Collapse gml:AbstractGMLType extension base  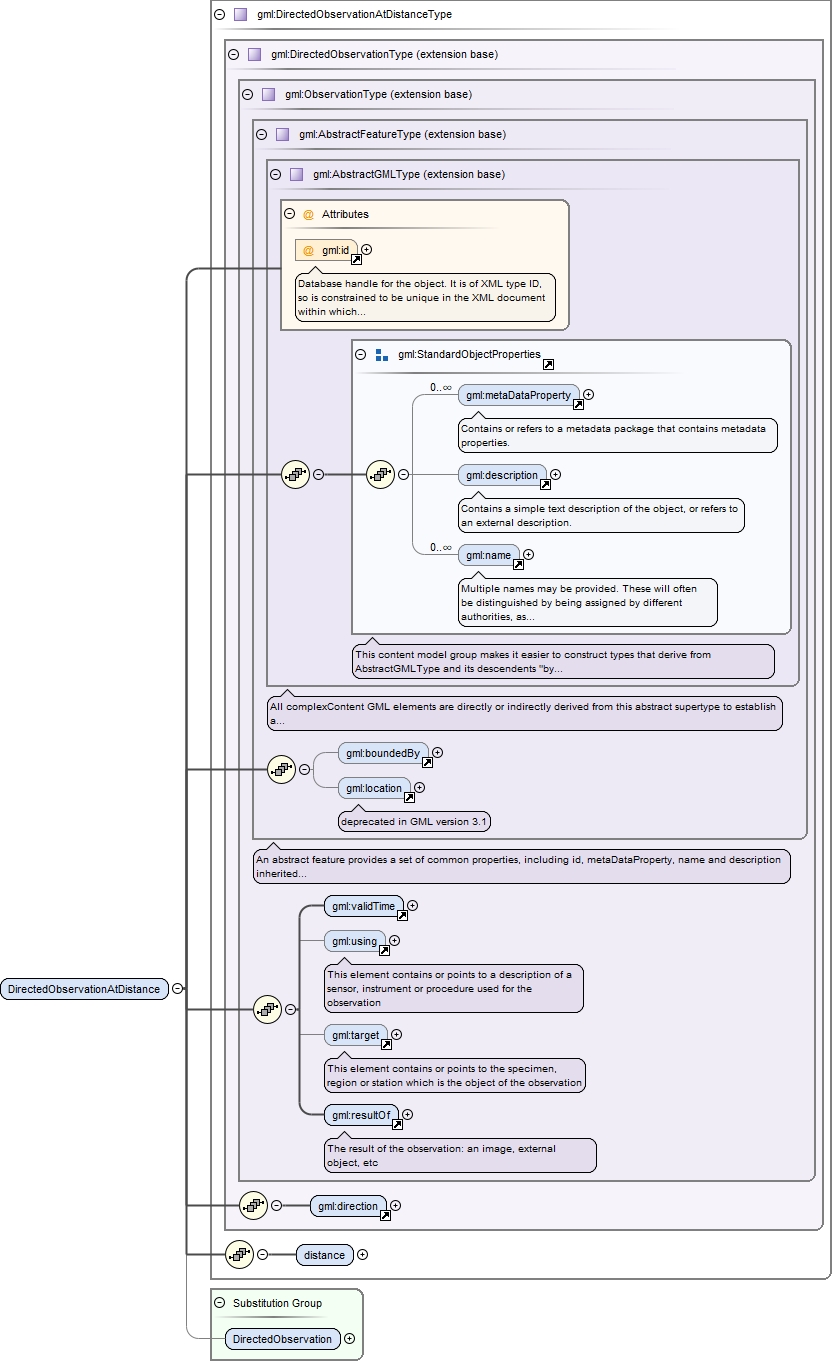[x=275, y=175]
